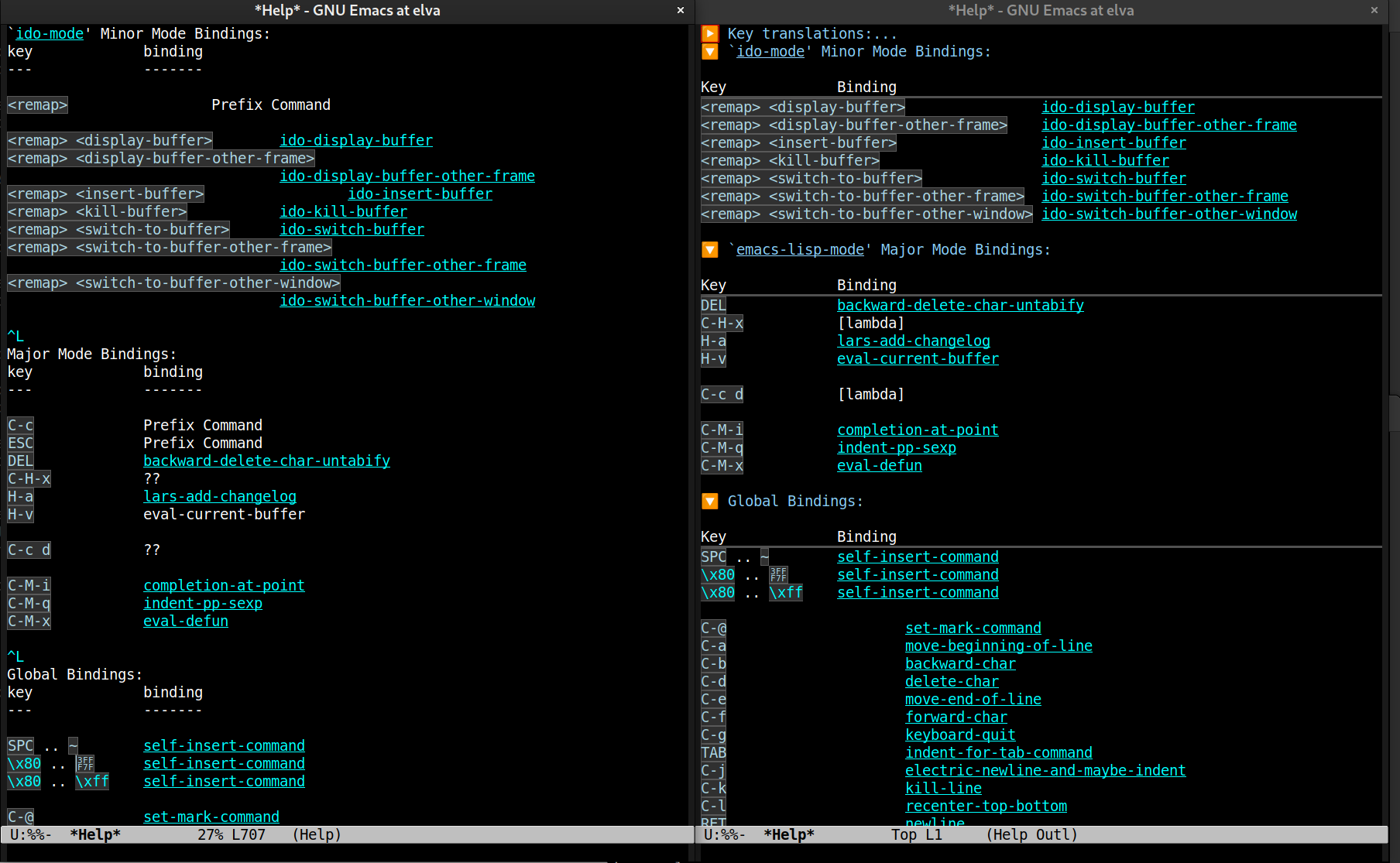Click *Help* buffer name in right mode line
The width and height of the screenshot is (1400, 863).
(789, 834)
